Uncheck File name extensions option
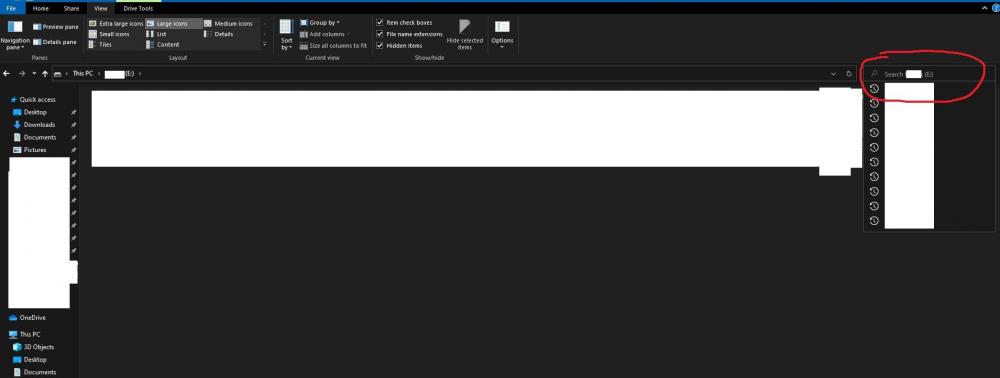 pos(409,34)
